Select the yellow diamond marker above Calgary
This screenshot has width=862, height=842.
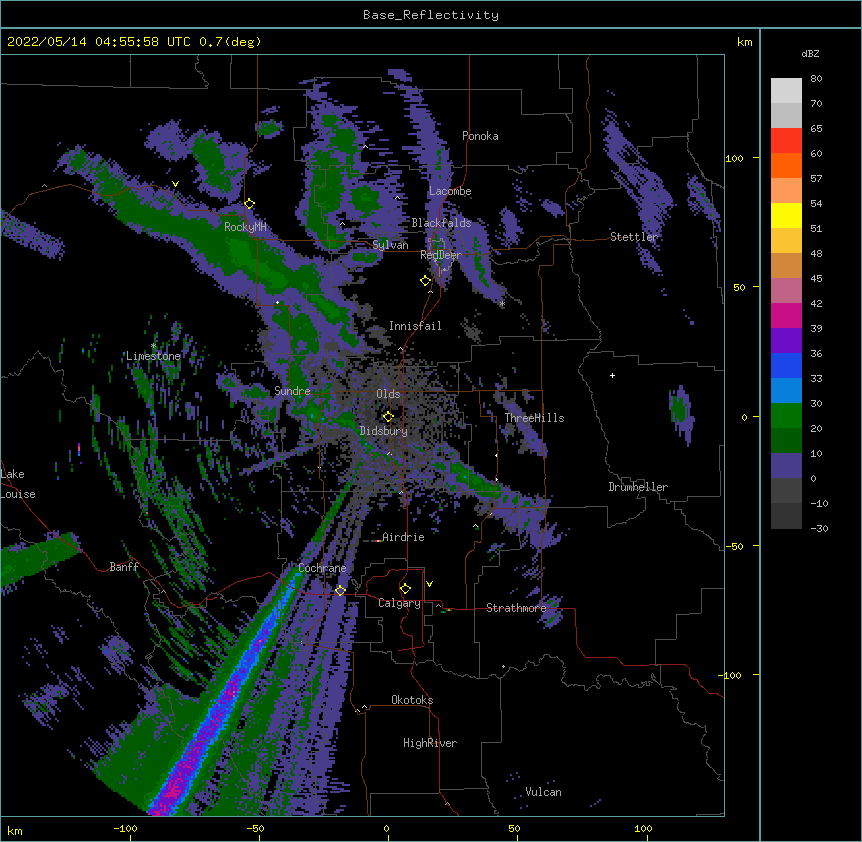(405, 589)
